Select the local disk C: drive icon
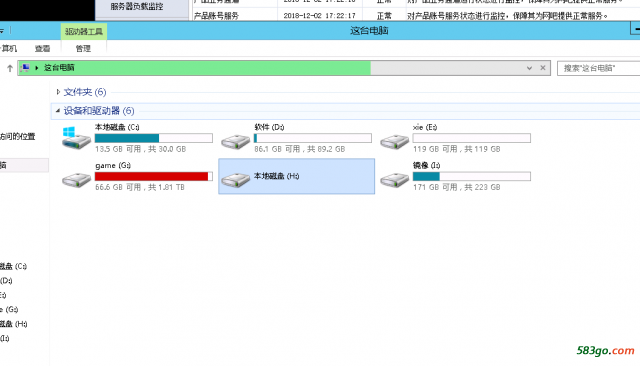640x366 pixels. pyautogui.click(x=76, y=138)
